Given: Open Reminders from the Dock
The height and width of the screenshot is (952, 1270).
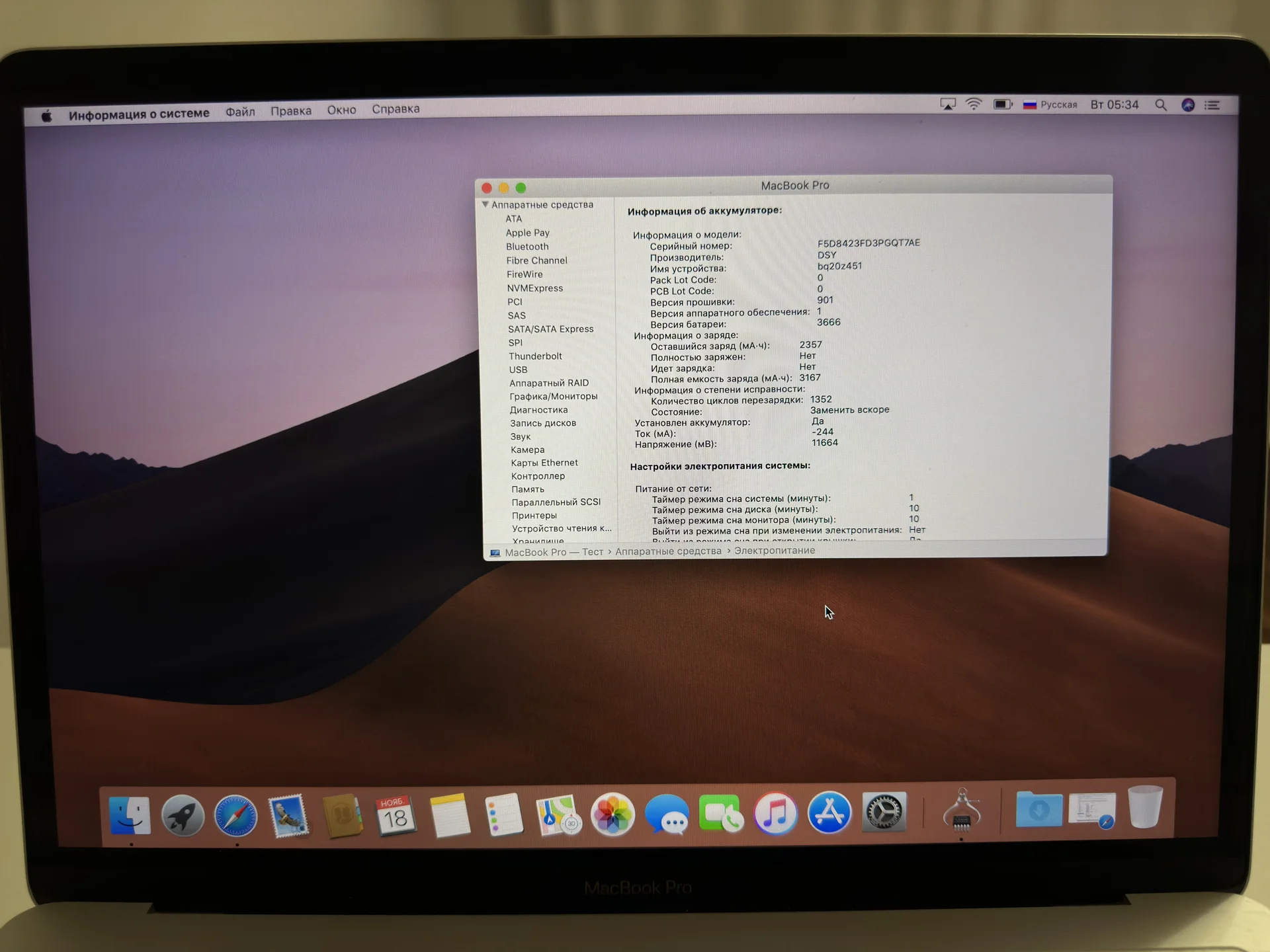Looking at the screenshot, I should pyautogui.click(x=503, y=815).
